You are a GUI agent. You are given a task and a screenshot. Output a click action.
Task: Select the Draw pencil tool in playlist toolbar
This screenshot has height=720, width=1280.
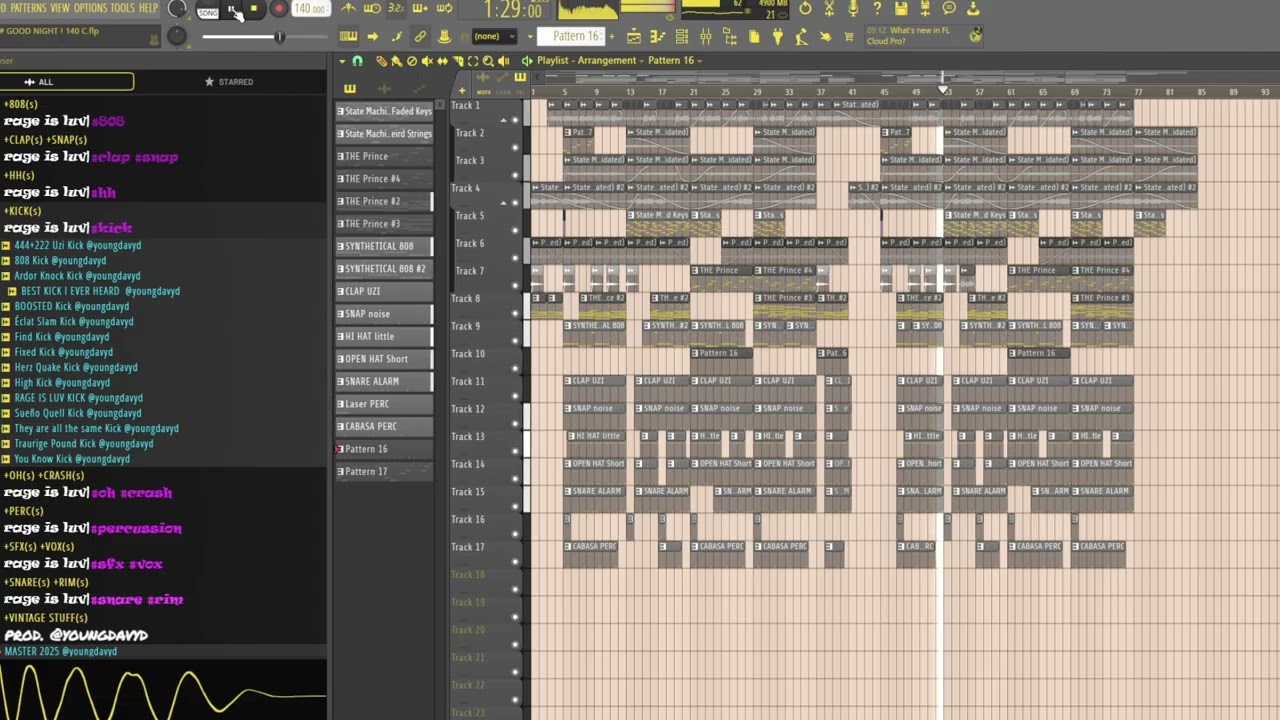pyautogui.click(x=381, y=61)
